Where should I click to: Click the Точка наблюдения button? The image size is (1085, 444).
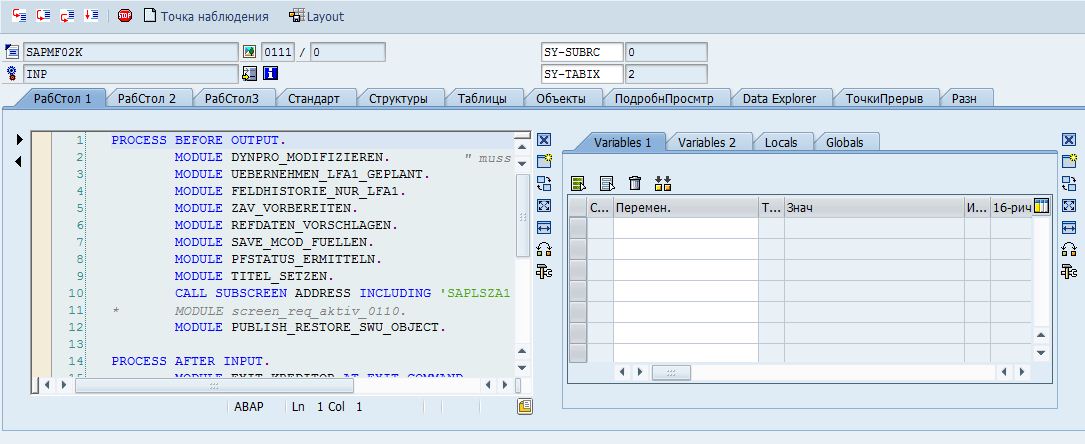206,16
